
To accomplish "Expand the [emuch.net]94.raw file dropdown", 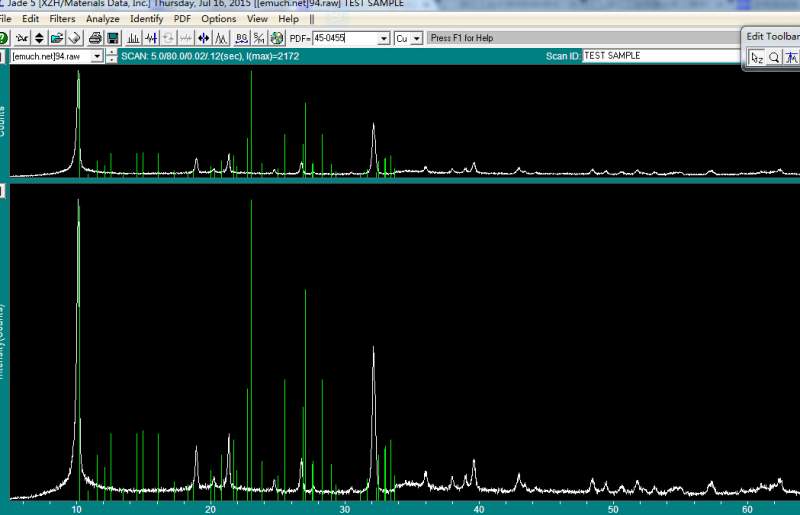I will coord(97,57).
